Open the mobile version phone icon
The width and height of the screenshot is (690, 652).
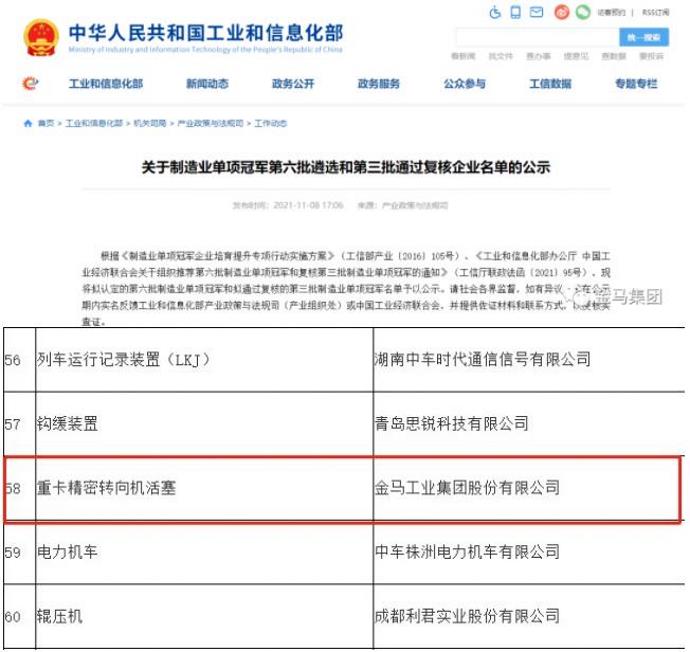[x=516, y=13]
